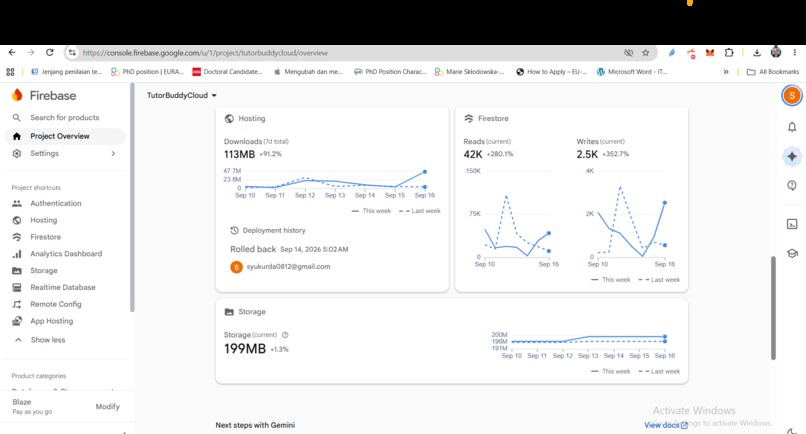This screenshot has height=434, width=806.
Task: Open the All Bookmarks folder
Action: 773,72
